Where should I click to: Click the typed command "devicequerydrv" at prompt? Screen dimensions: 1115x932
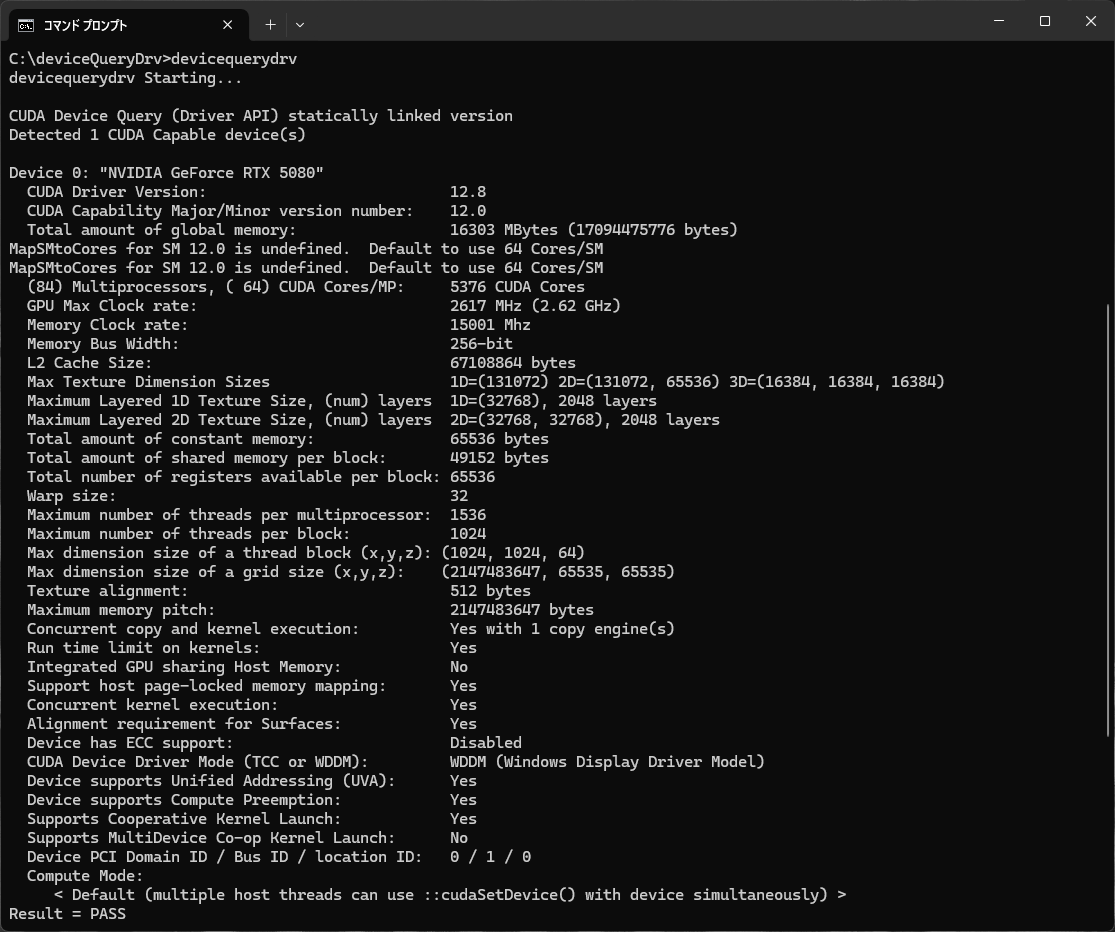234,59
